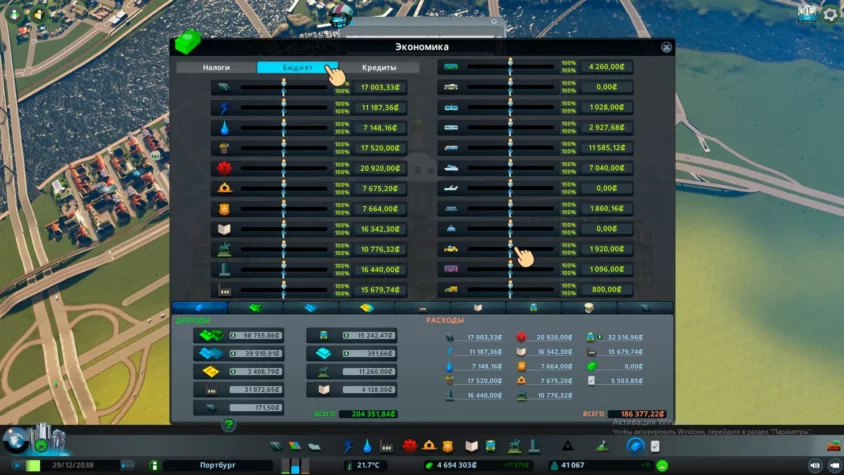Screen dimensions: 844x475
Task: Open the Public transport menu in bottom toolbar
Action: 490,446
